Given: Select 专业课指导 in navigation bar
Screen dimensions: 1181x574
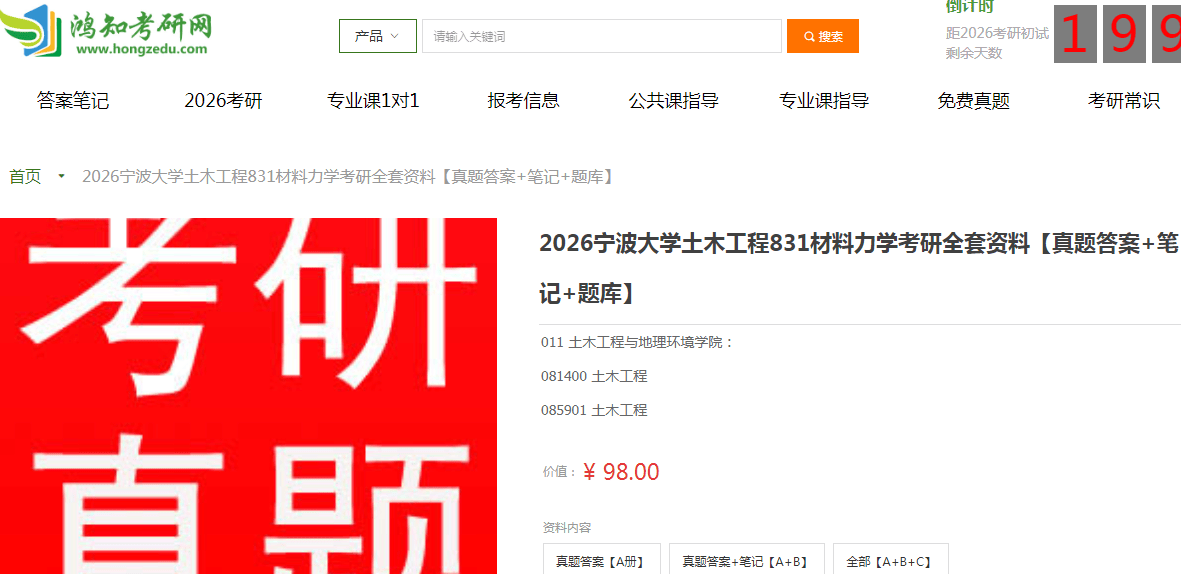Looking at the screenshot, I should click(824, 101).
